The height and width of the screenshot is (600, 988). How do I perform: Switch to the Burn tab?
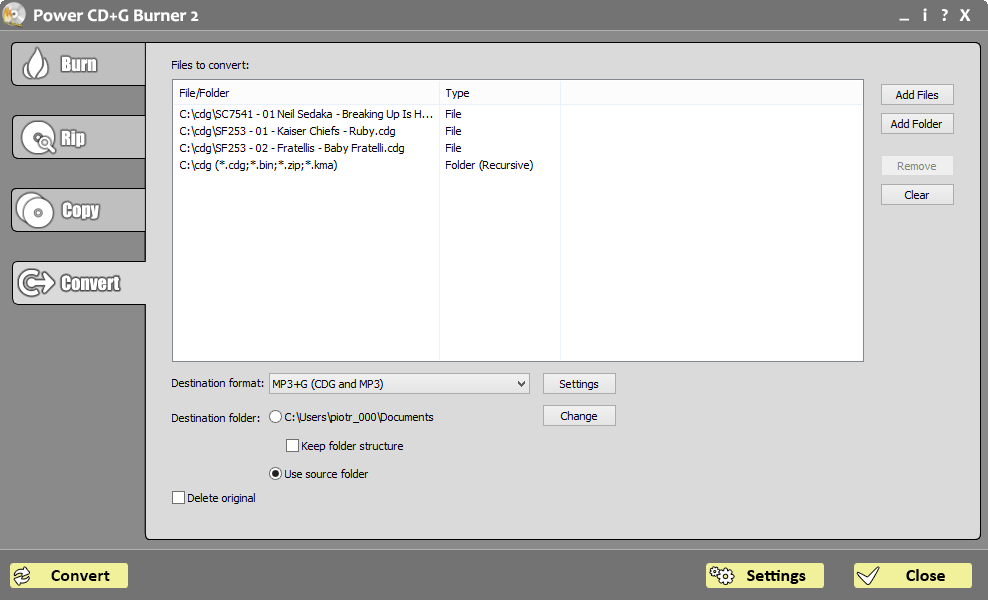pyautogui.click(x=80, y=62)
